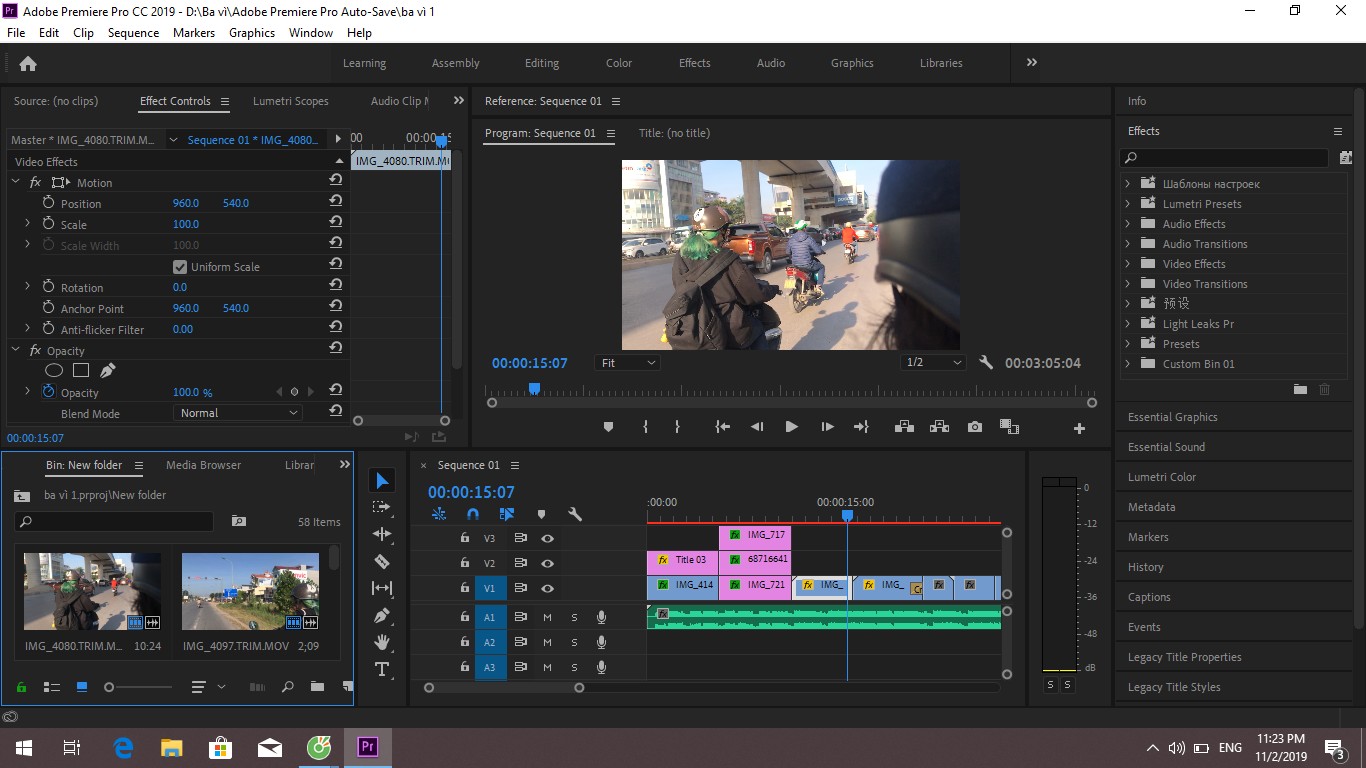Mute audio track A1
This screenshot has height=768, width=1366.
[x=547, y=617]
